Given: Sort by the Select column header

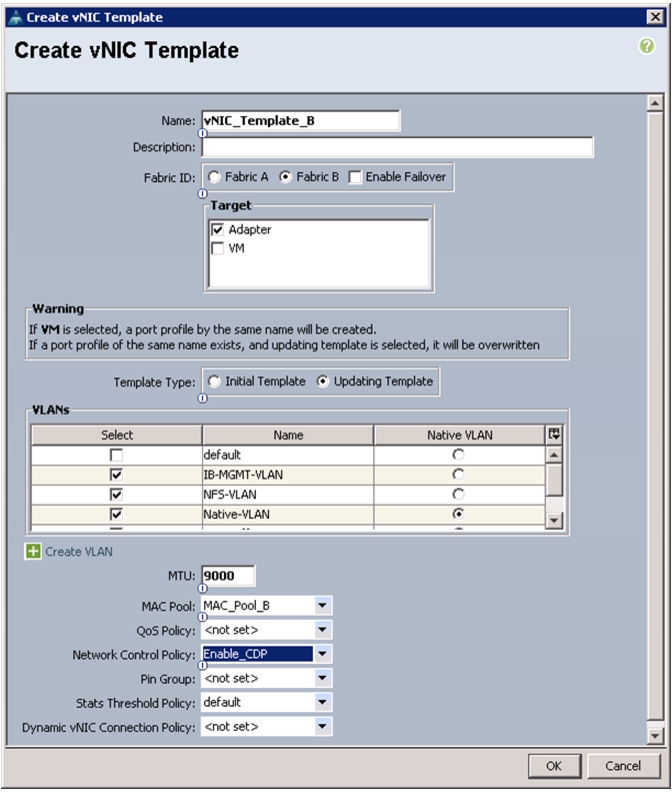Looking at the screenshot, I should [117, 435].
